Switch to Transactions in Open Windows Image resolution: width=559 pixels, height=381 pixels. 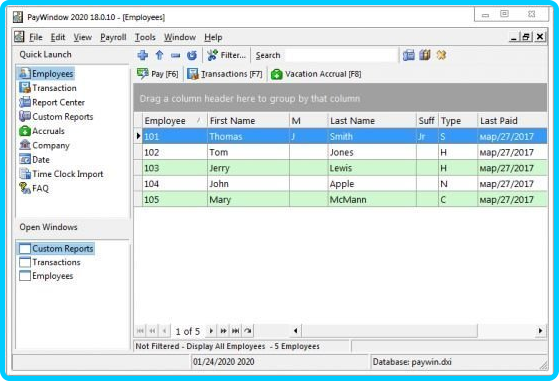coord(50,262)
